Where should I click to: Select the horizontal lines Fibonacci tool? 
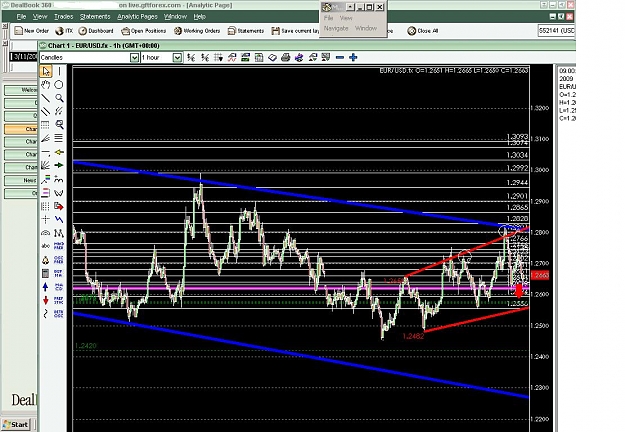pos(59,138)
